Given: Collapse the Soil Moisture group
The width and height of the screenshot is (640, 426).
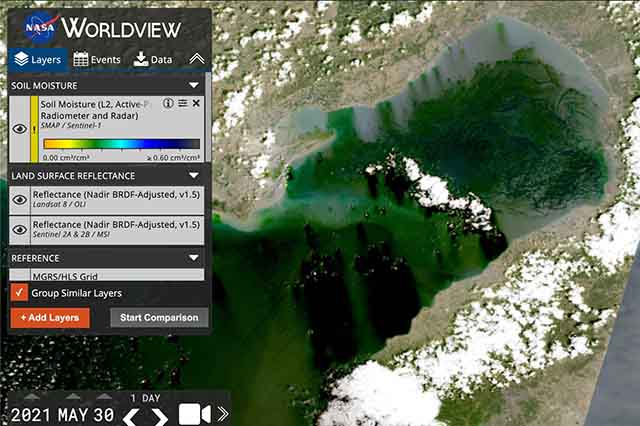Looking at the screenshot, I should point(194,86).
